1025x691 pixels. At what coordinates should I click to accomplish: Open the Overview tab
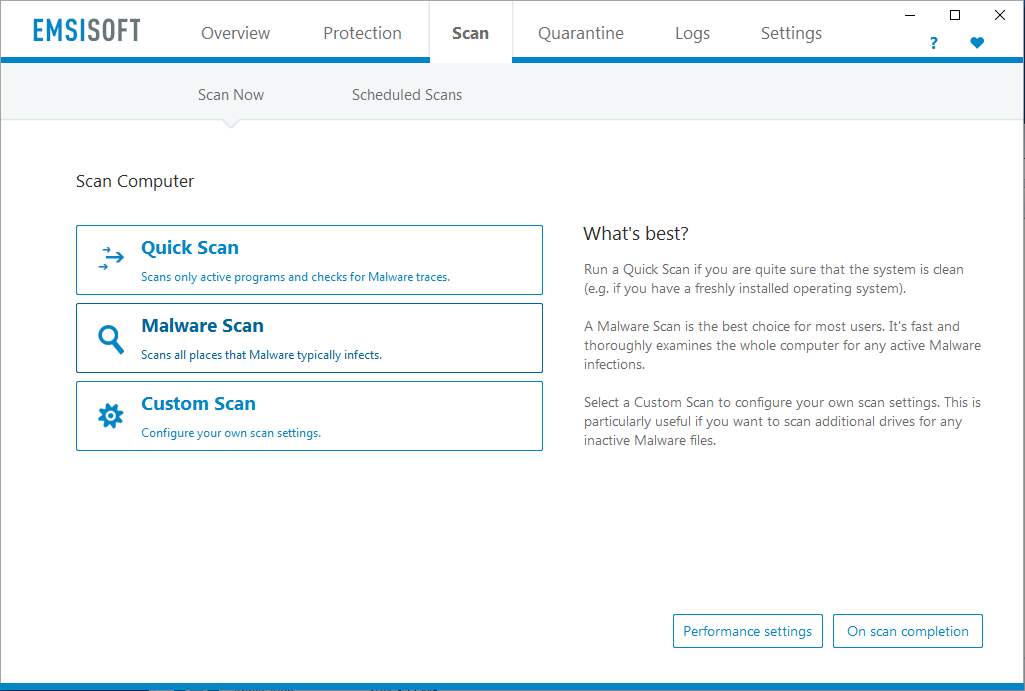tap(235, 33)
